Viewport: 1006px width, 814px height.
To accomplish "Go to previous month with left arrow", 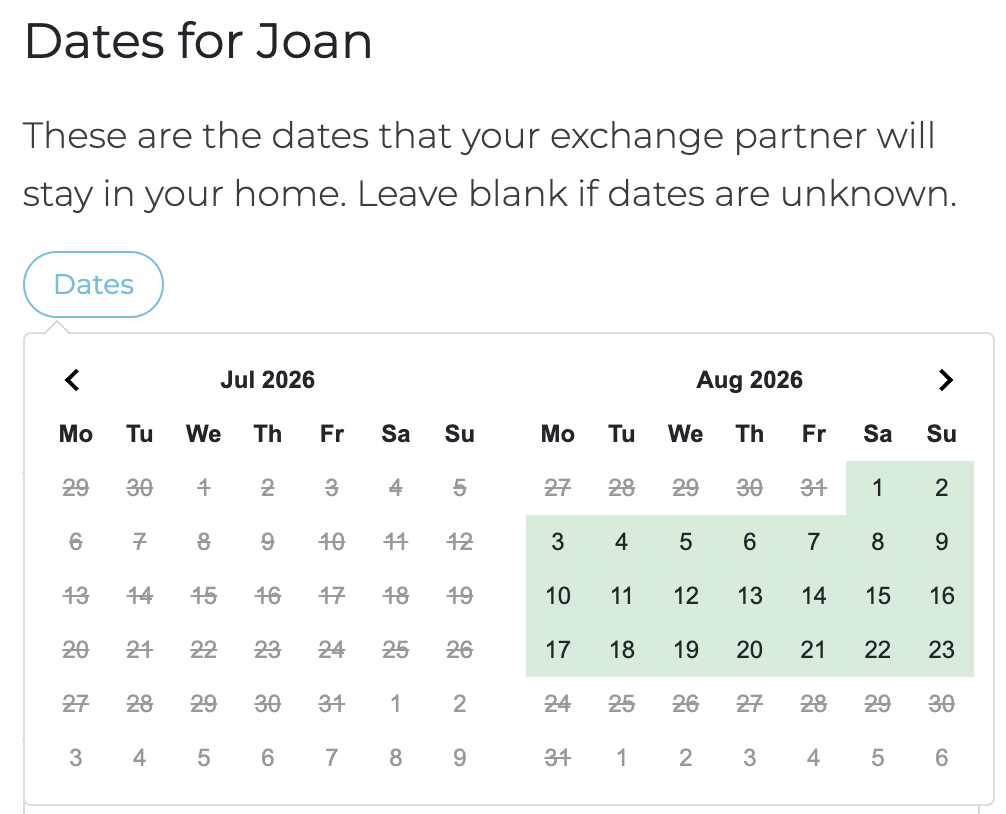I will click(72, 380).
